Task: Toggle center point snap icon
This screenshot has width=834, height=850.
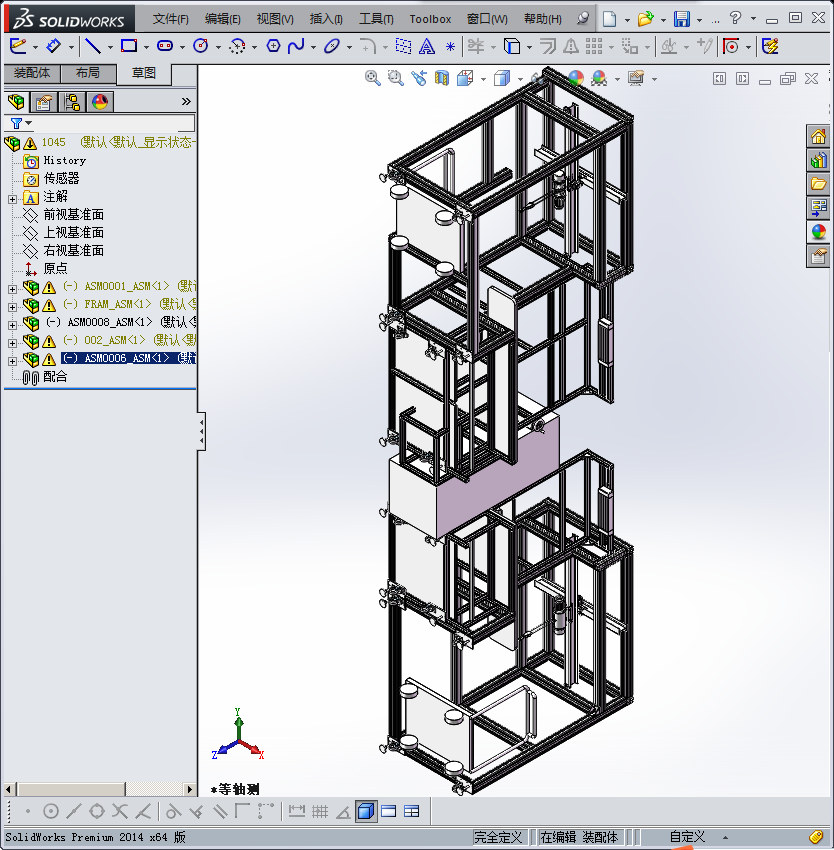Action: [50, 811]
